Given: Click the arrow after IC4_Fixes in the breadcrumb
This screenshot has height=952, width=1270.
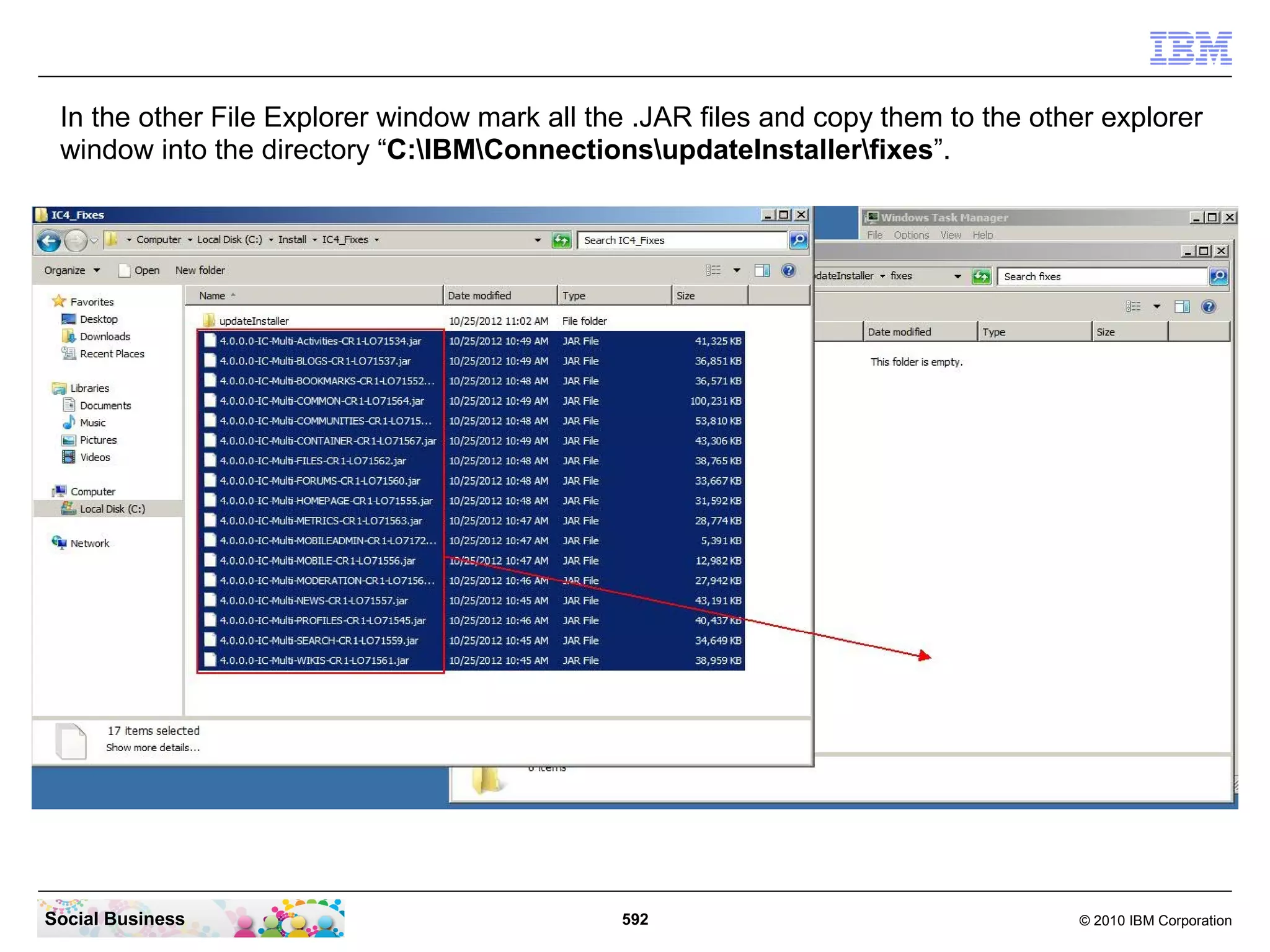Looking at the screenshot, I should point(376,240).
